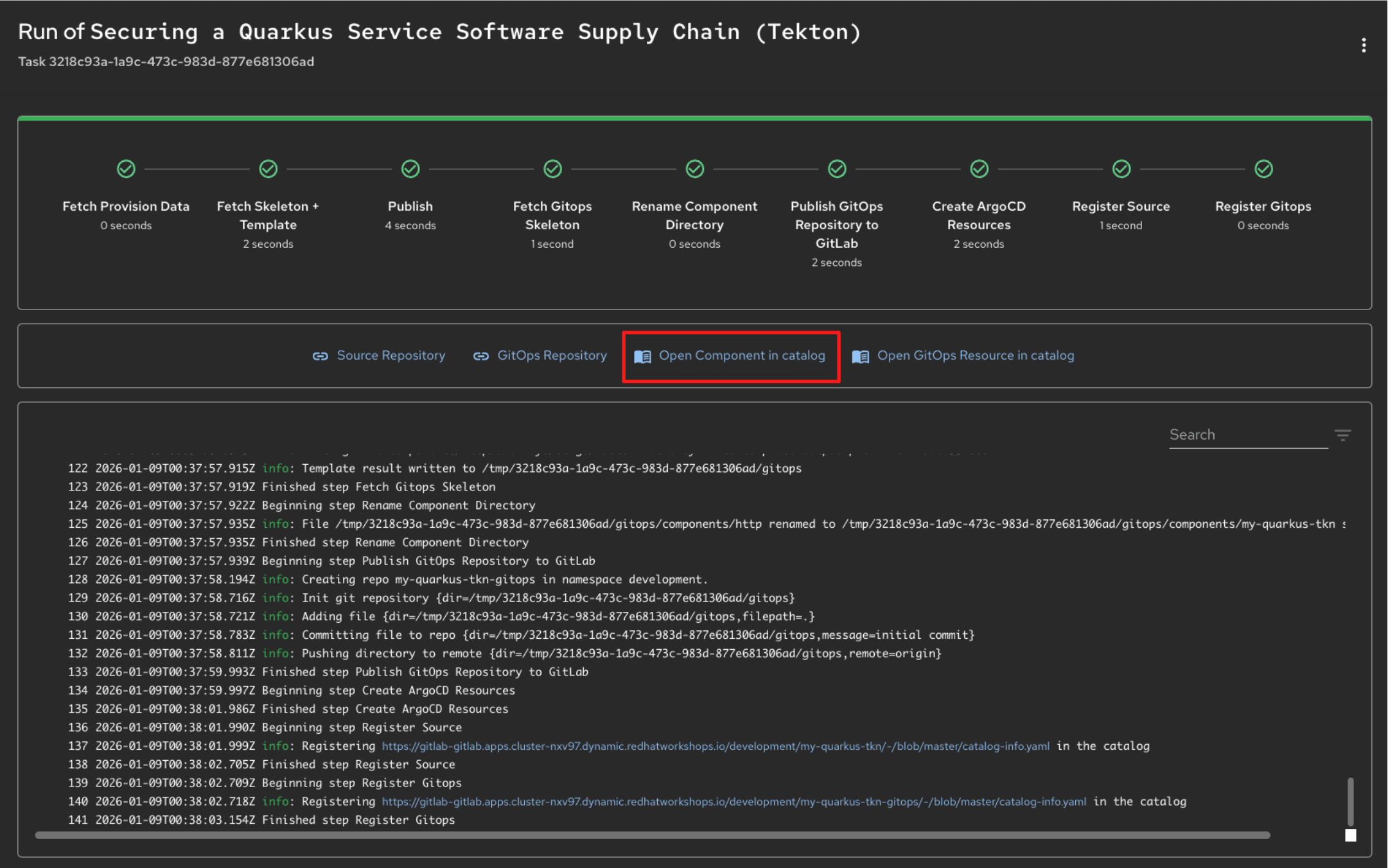Open the my-quarkus-tkn-gitops catalog-info.yaml log link
The height and width of the screenshot is (868, 1388).
[x=734, y=802]
